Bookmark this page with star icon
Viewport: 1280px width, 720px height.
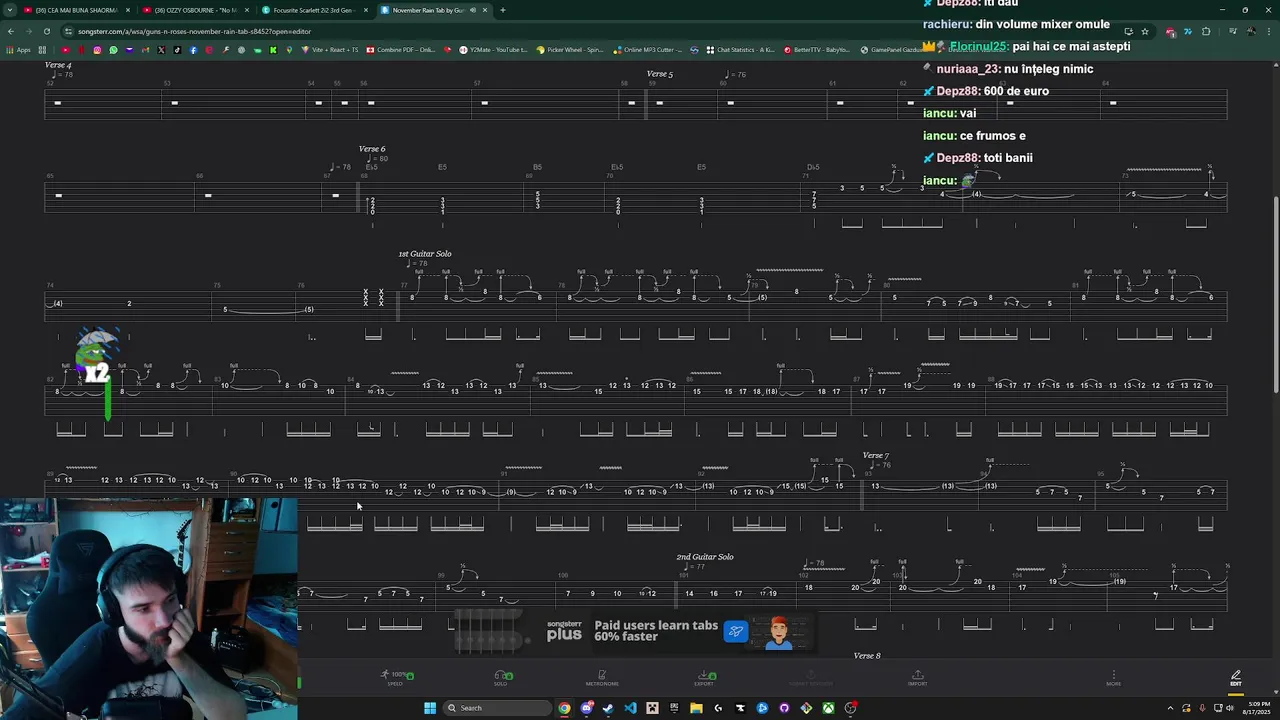[1145, 31]
